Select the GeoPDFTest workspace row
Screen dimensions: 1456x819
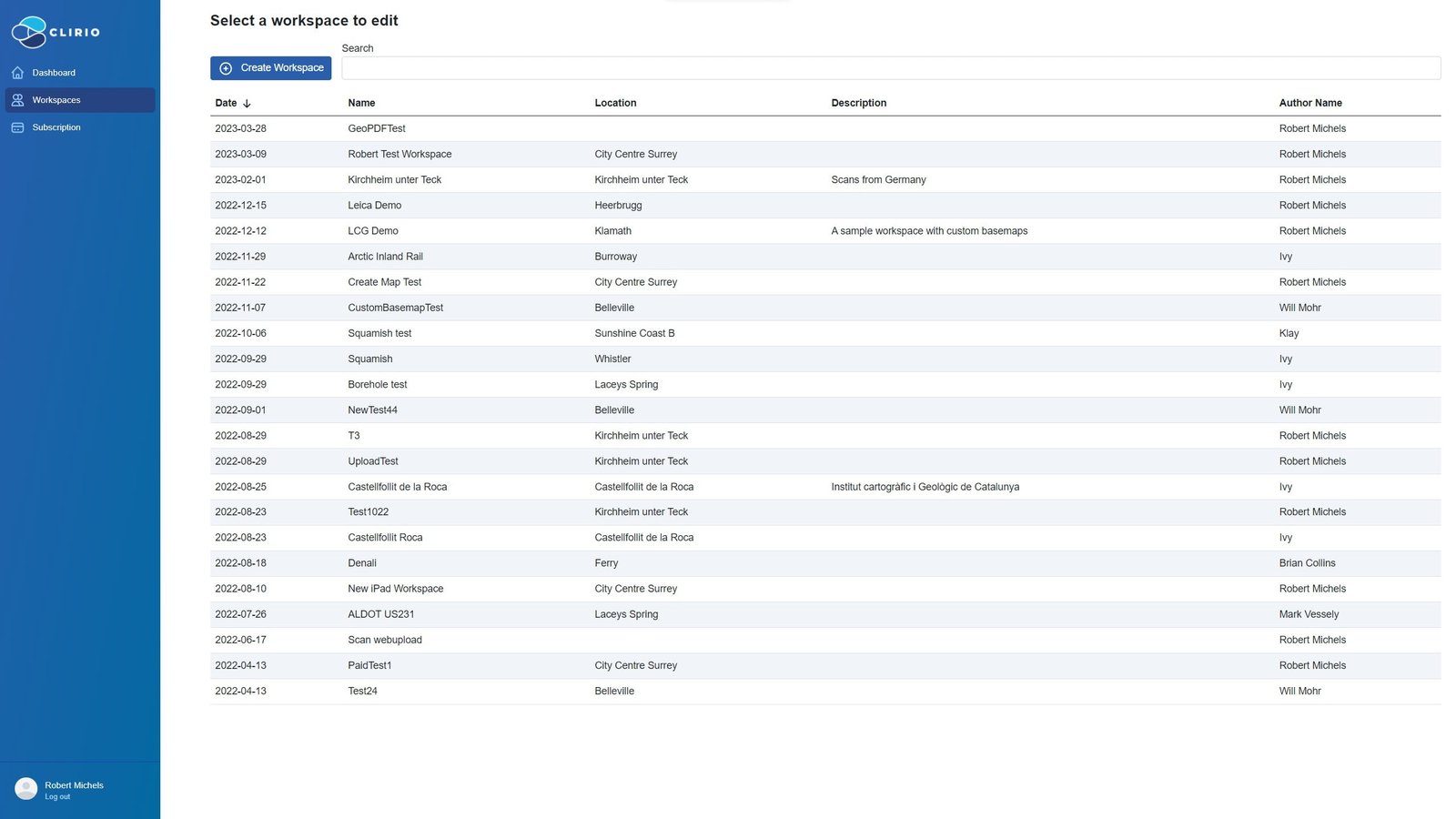pos(825,129)
